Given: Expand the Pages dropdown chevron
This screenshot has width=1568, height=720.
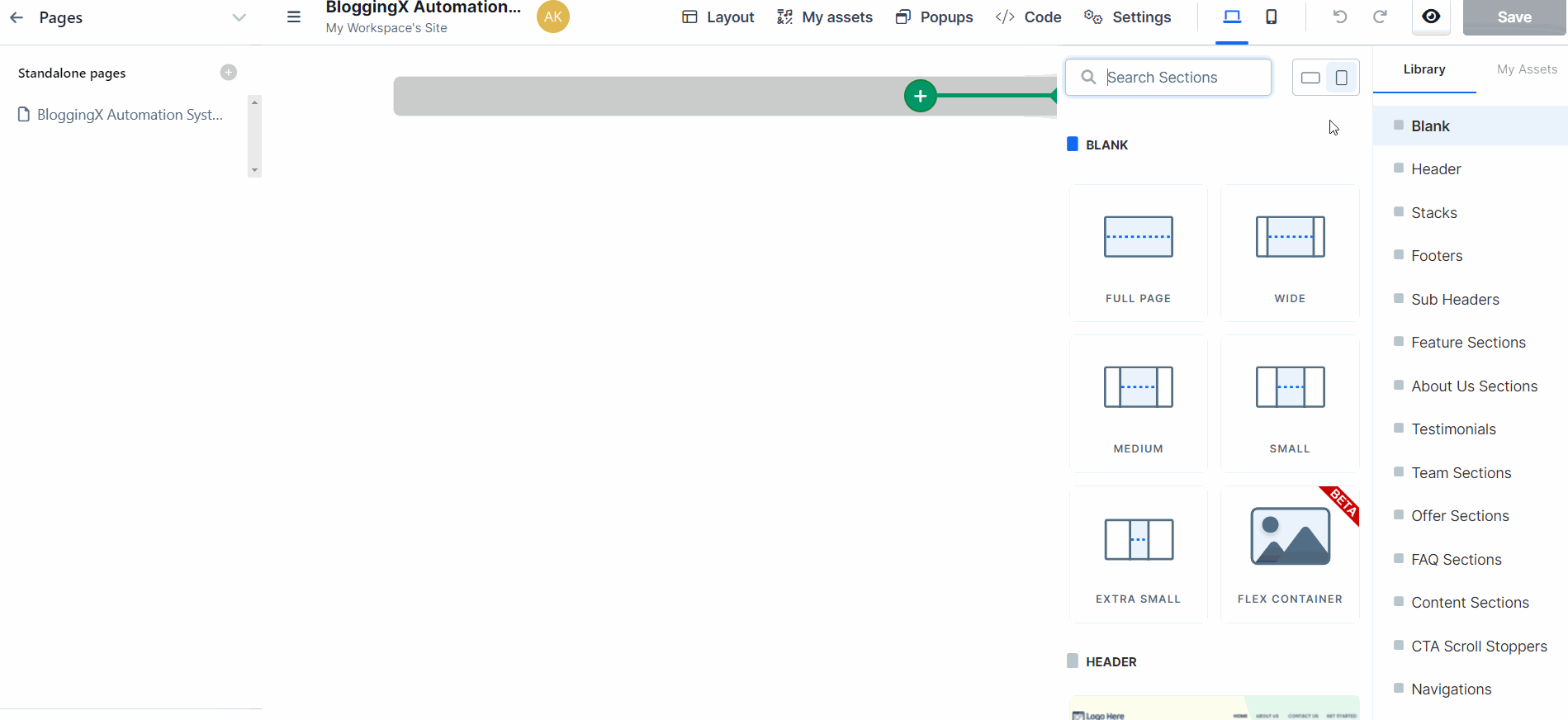Looking at the screenshot, I should click(x=239, y=17).
